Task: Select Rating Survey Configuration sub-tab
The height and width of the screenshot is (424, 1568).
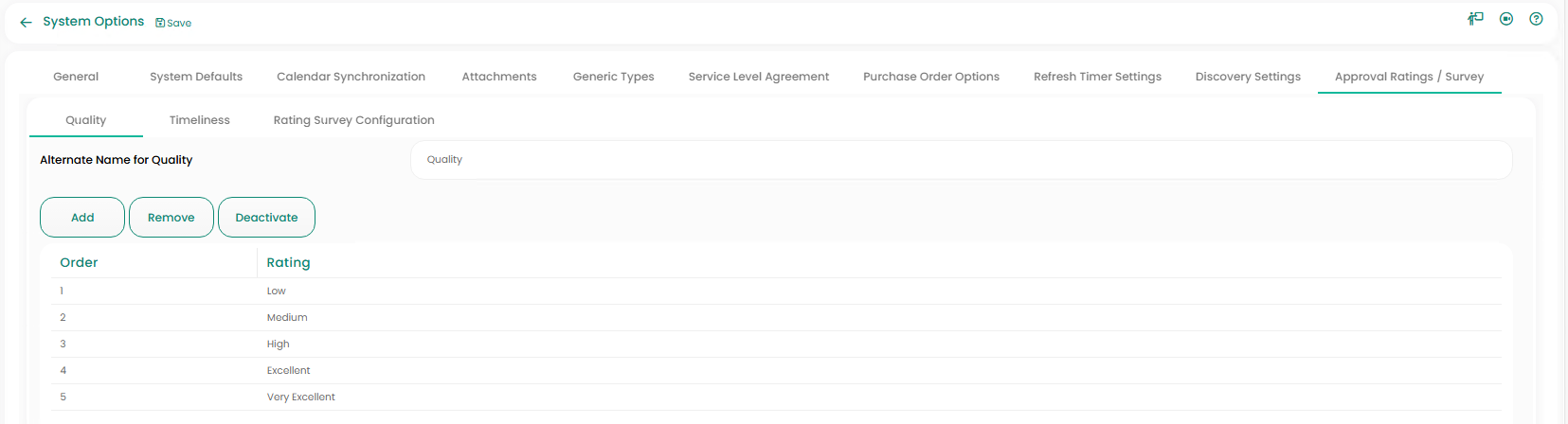Action: click(x=353, y=120)
